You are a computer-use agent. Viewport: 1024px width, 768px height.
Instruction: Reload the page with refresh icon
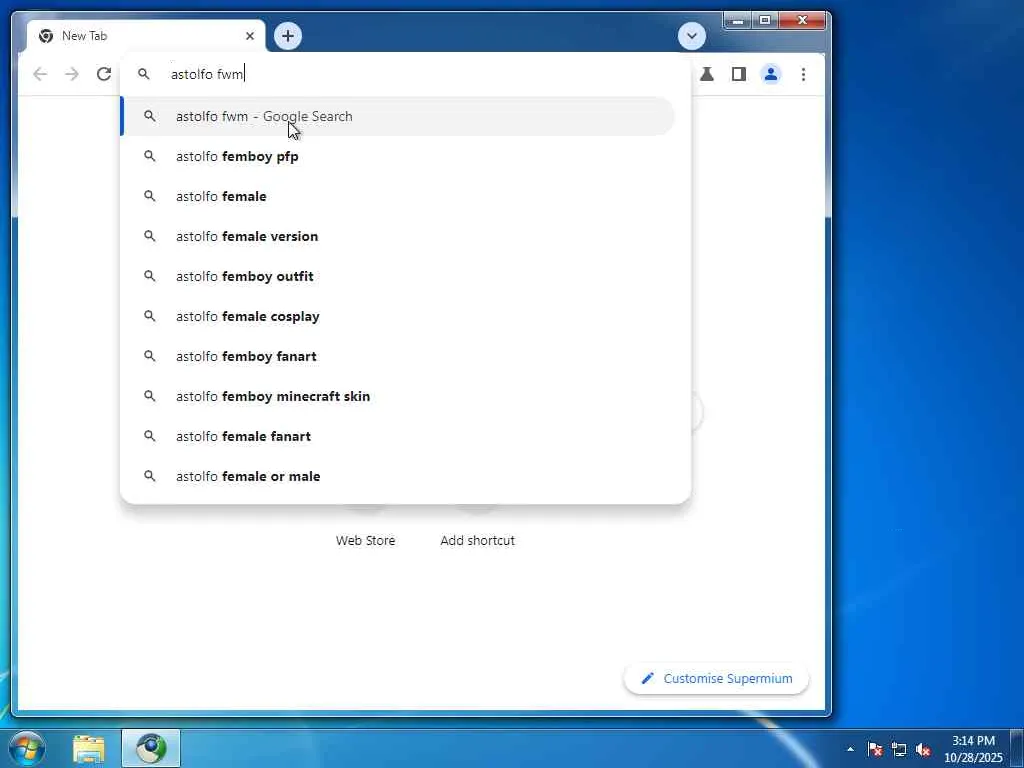pos(104,74)
